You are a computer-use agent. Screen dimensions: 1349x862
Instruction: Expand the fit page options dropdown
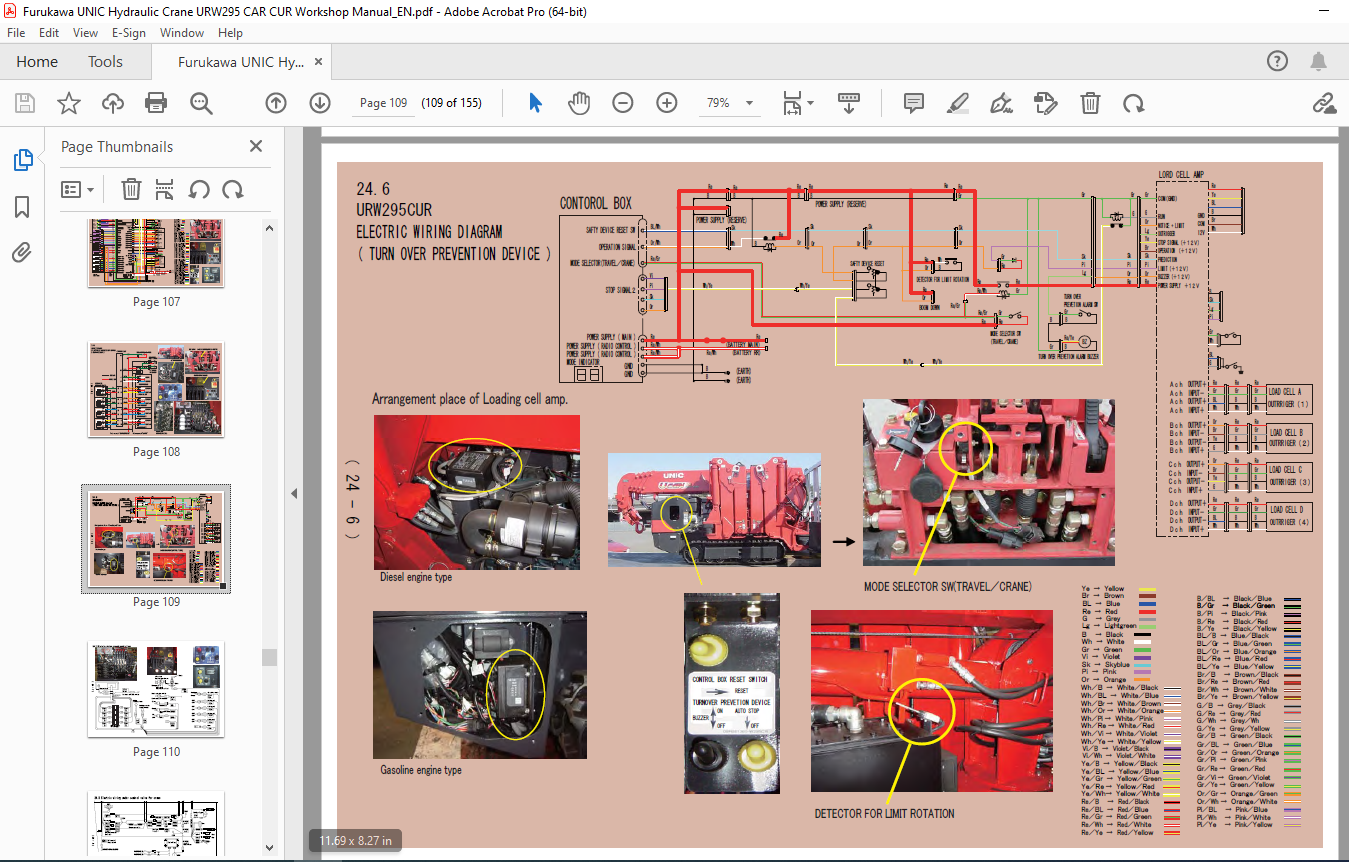coord(810,103)
